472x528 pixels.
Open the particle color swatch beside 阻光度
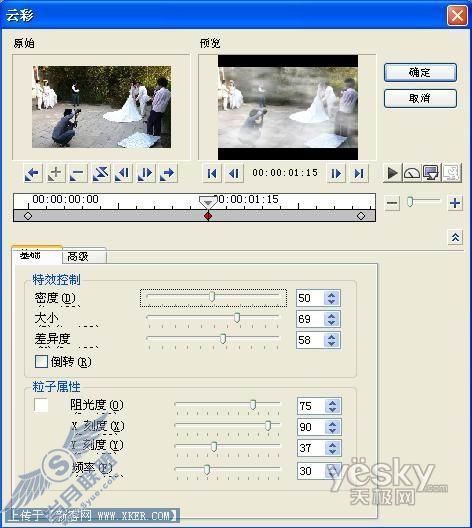(x=41, y=405)
